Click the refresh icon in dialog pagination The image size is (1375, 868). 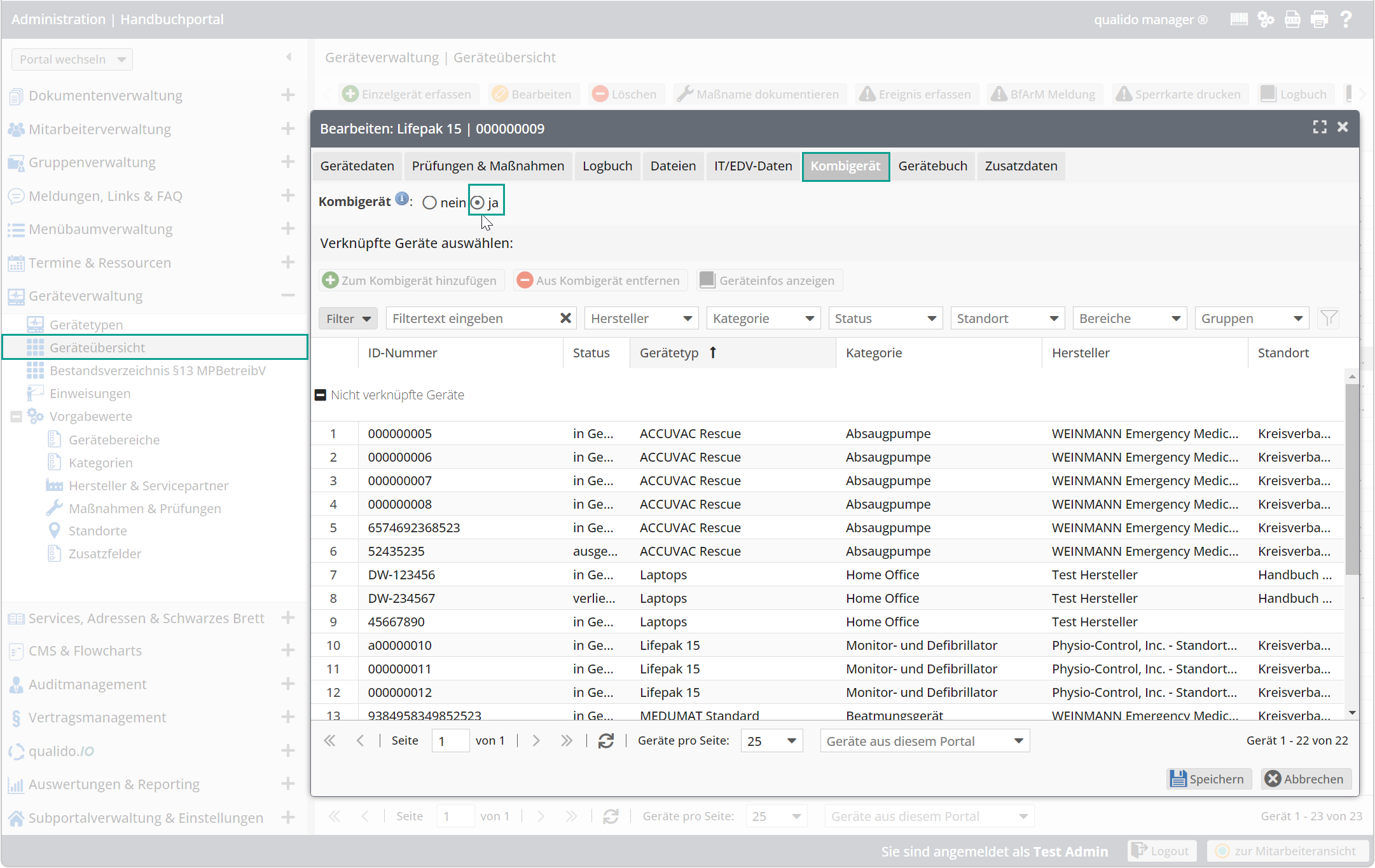605,741
